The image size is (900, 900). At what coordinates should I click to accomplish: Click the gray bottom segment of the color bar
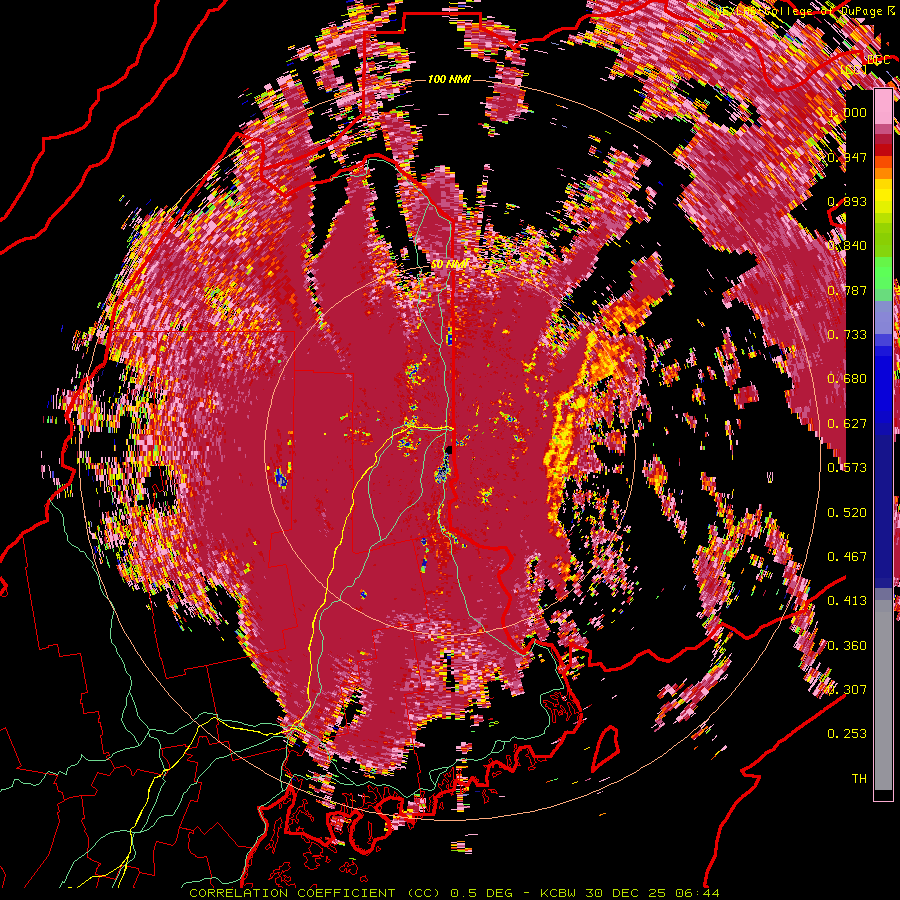(883, 695)
